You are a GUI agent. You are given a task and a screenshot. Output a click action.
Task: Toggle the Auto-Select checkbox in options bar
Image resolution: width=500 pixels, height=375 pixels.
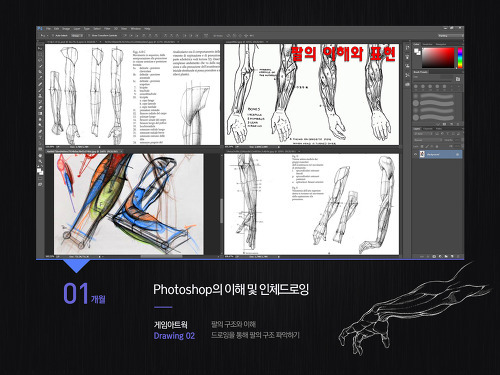pyautogui.click(x=53, y=36)
